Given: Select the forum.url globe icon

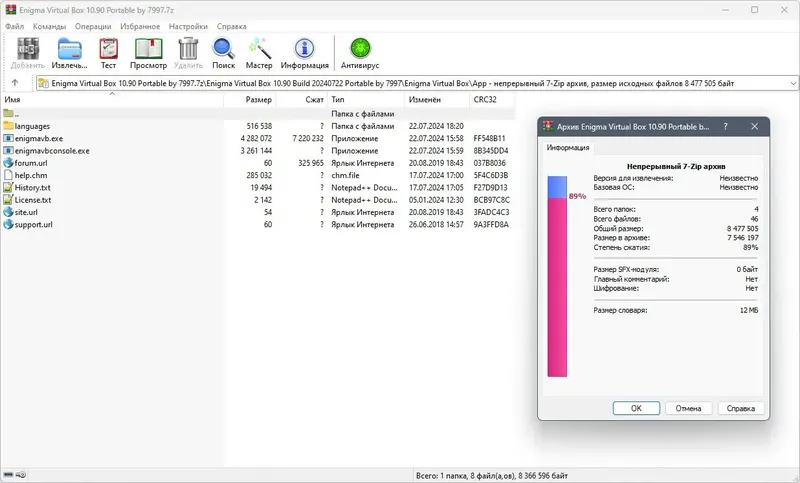Looking at the screenshot, I should (8, 163).
